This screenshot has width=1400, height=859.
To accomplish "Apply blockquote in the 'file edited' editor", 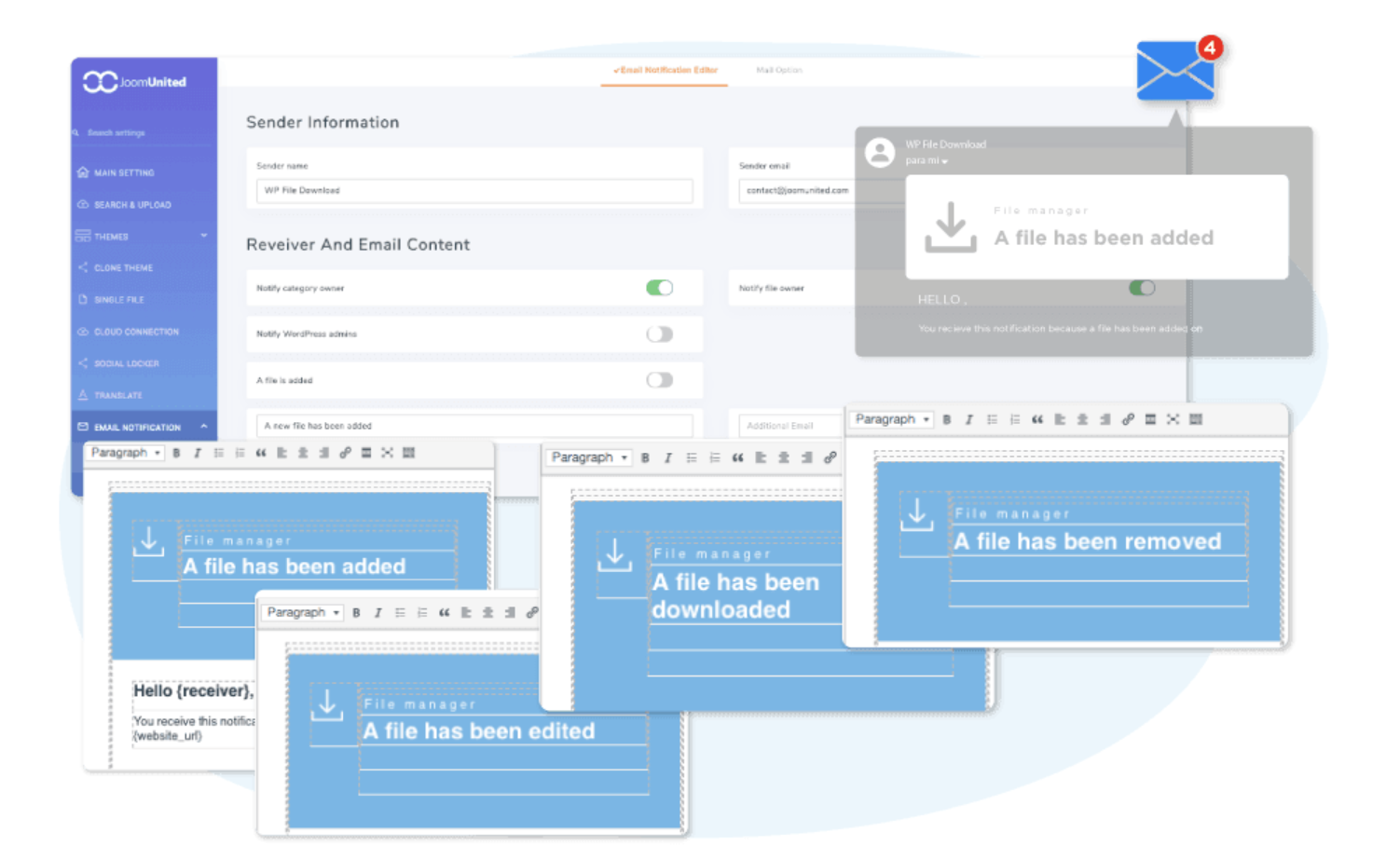I will pyautogui.click(x=444, y=613).
